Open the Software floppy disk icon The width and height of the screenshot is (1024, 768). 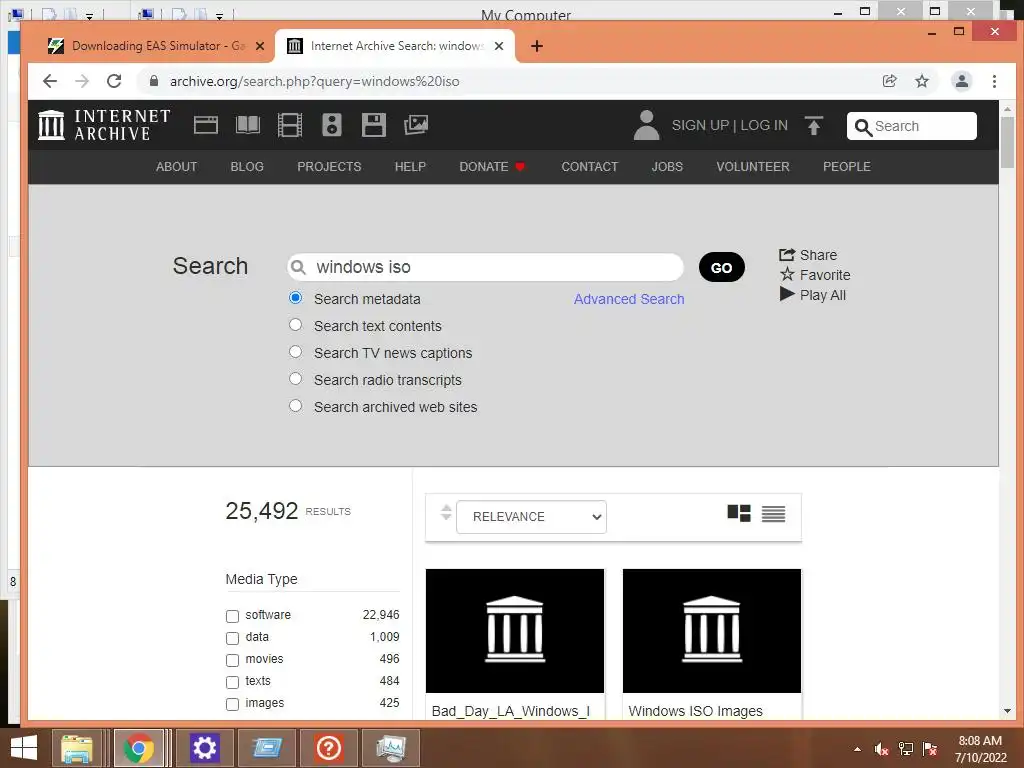374,125
